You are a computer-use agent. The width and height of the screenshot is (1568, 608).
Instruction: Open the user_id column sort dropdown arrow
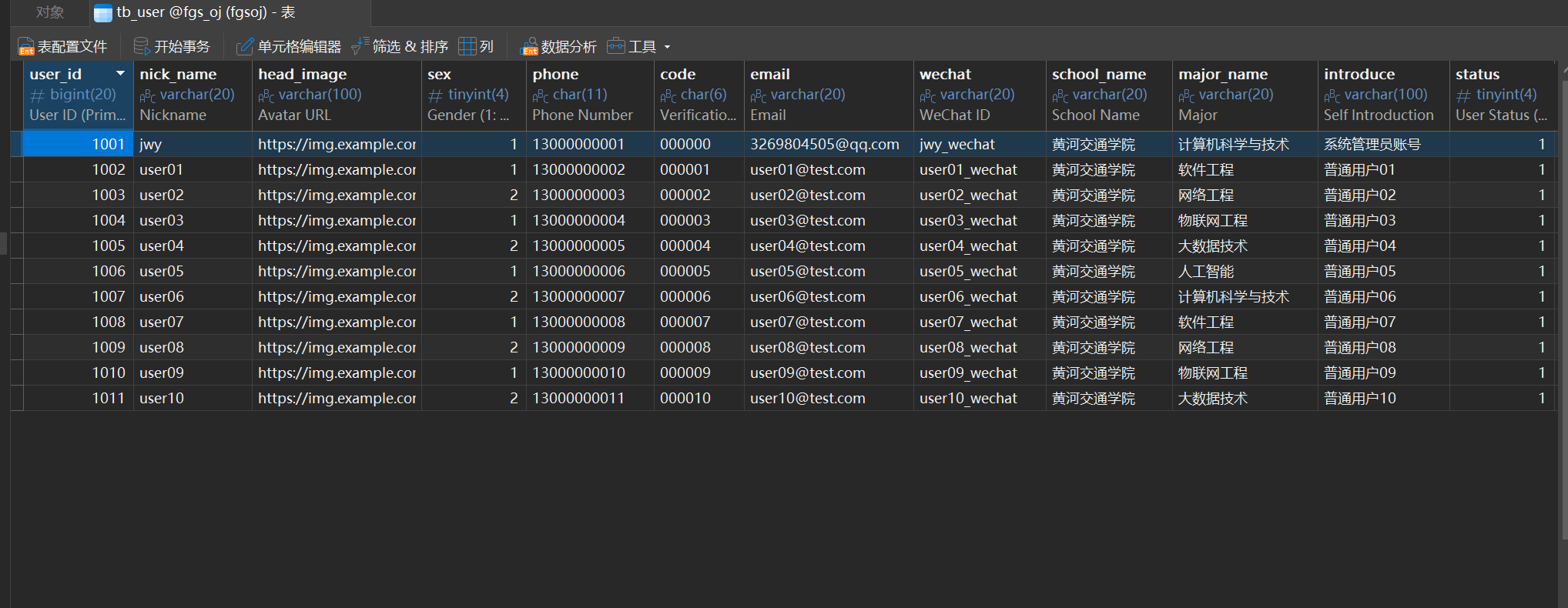pos(121,74)
